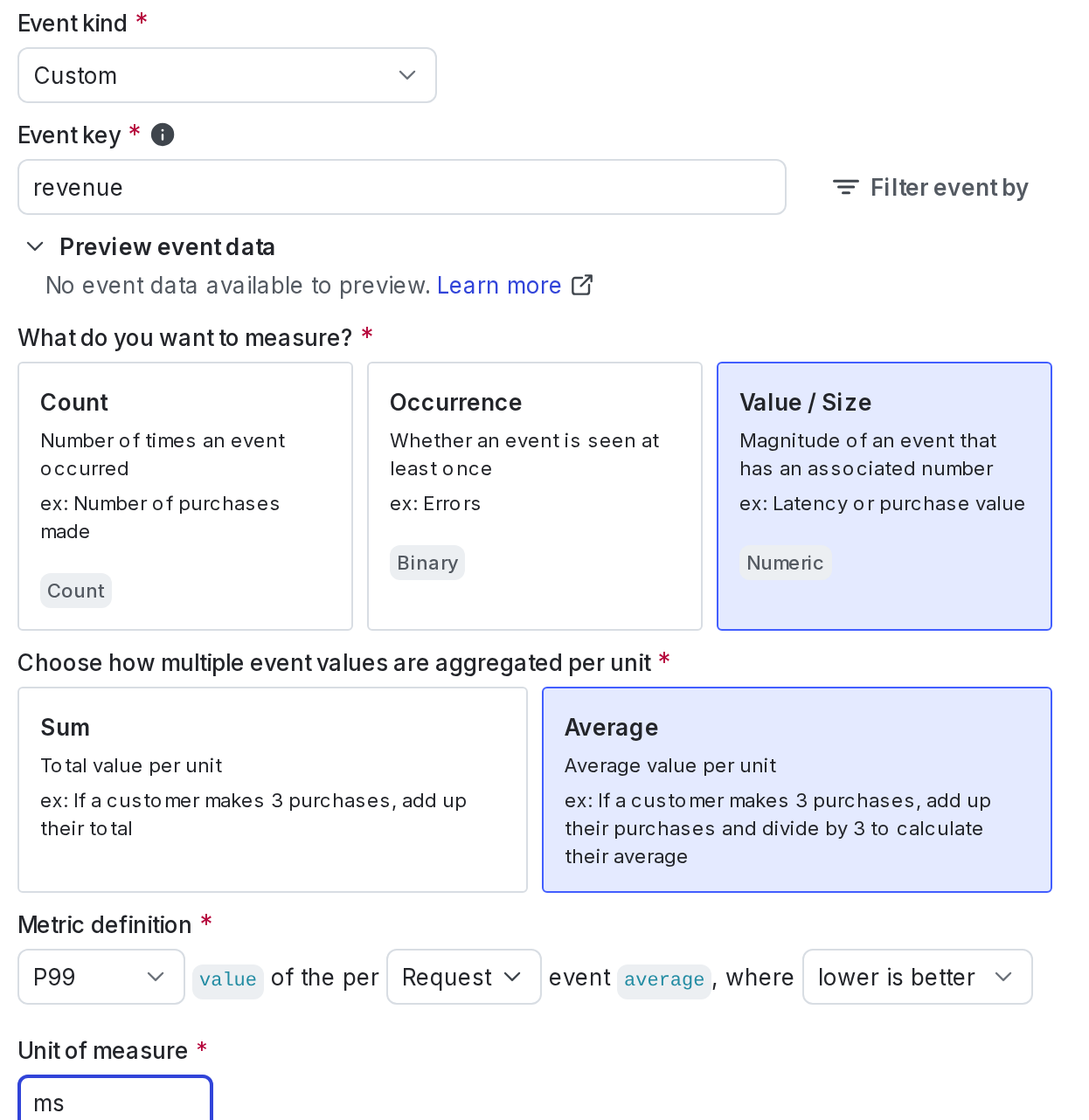Image resolution: width=1089 pixels, height=1120 pixels.
Task: Click the Event key revenue input field
Action: pyautogui.click(x=401, y=187)
